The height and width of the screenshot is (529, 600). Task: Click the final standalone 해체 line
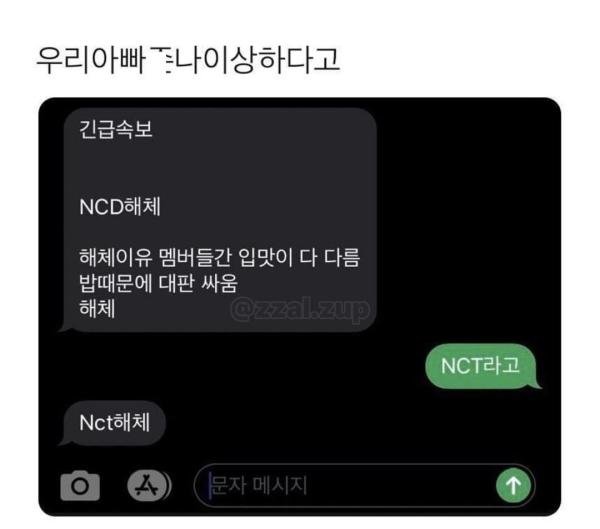coord(97,309)
